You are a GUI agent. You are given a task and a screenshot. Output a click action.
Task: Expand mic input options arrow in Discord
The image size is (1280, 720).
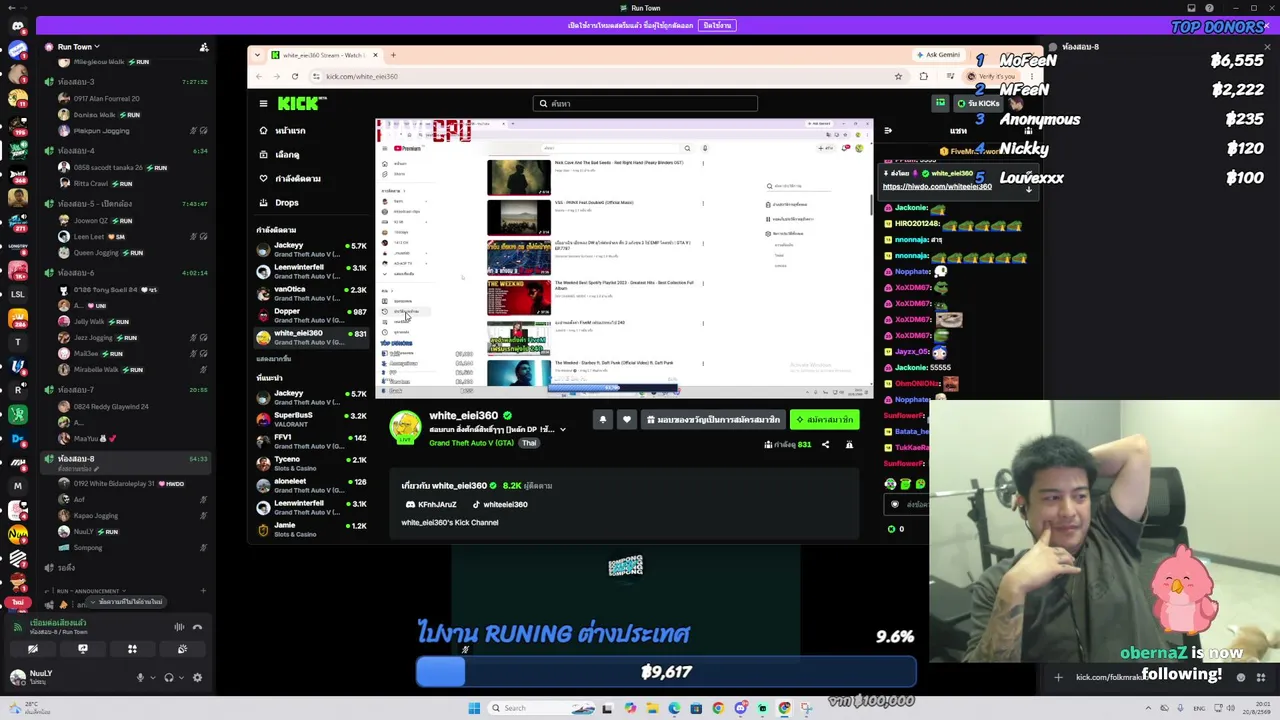[x=152, y=678]
